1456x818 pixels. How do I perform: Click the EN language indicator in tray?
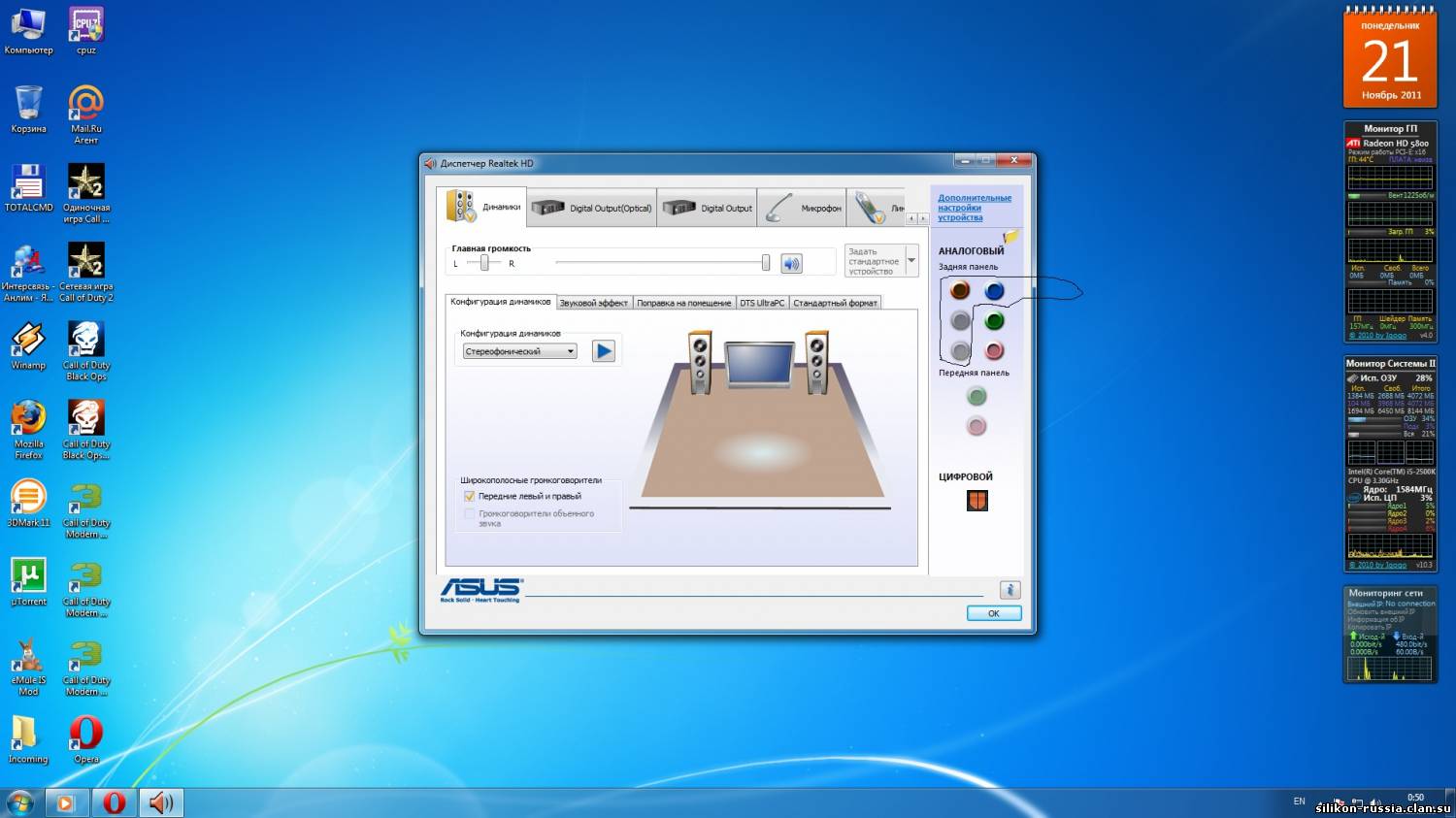[x=1299, y=802]
